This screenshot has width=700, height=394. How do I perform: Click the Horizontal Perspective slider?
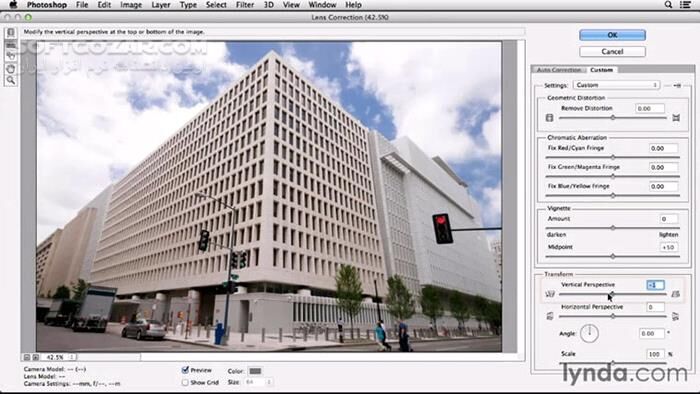612,316
